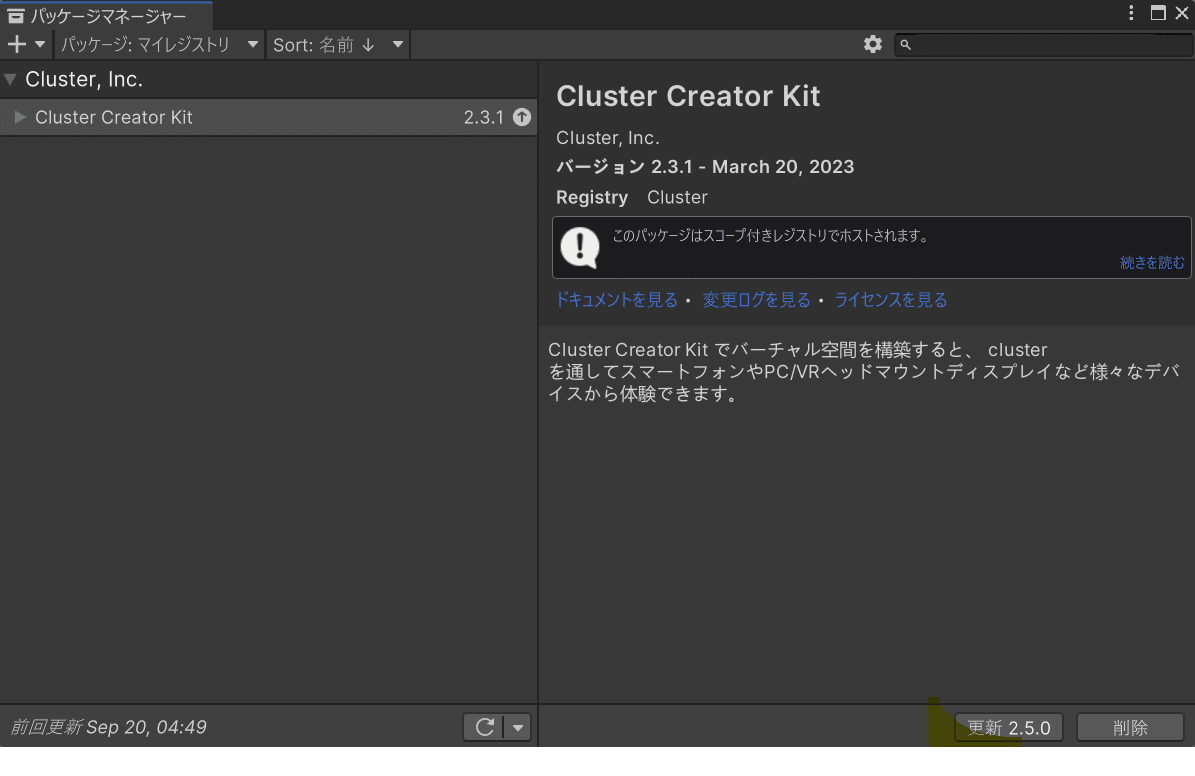The width and height of the screenshot is (1195, 776).
Task: Open the window three-dot options menu
Action: pos(1131,13)
